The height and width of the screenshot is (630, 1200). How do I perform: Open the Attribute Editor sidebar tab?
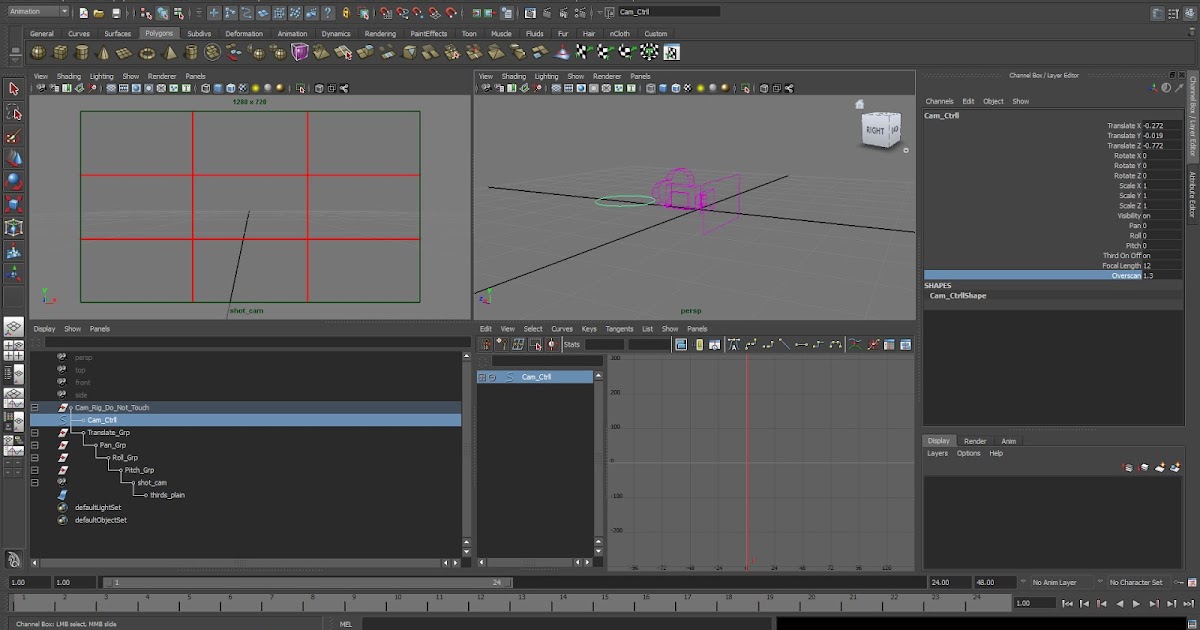coord(1190,193)
